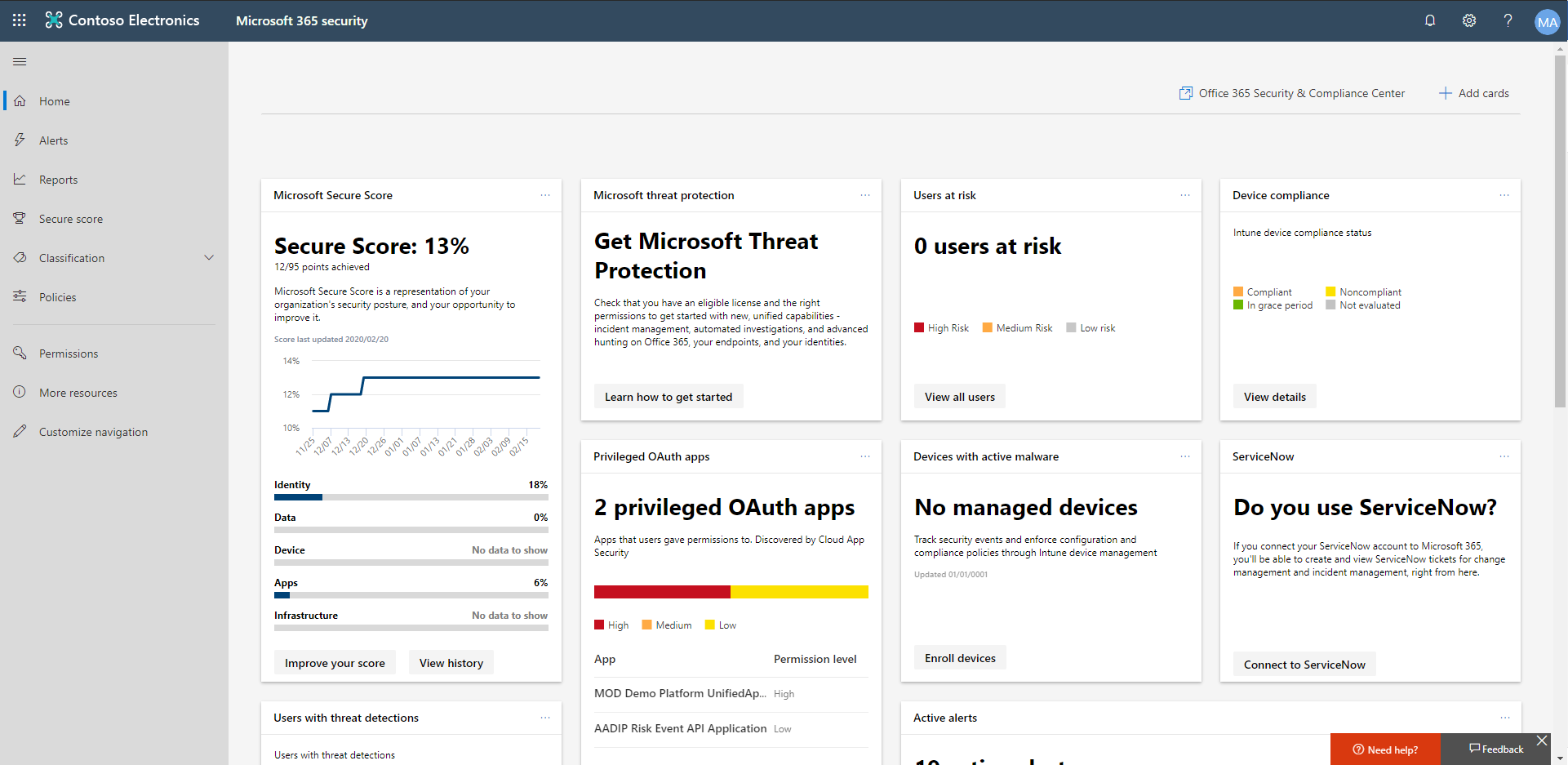Click the red High severity legend swatch
The width and height of the screenshot is (1568, 765).
point(597,625)
